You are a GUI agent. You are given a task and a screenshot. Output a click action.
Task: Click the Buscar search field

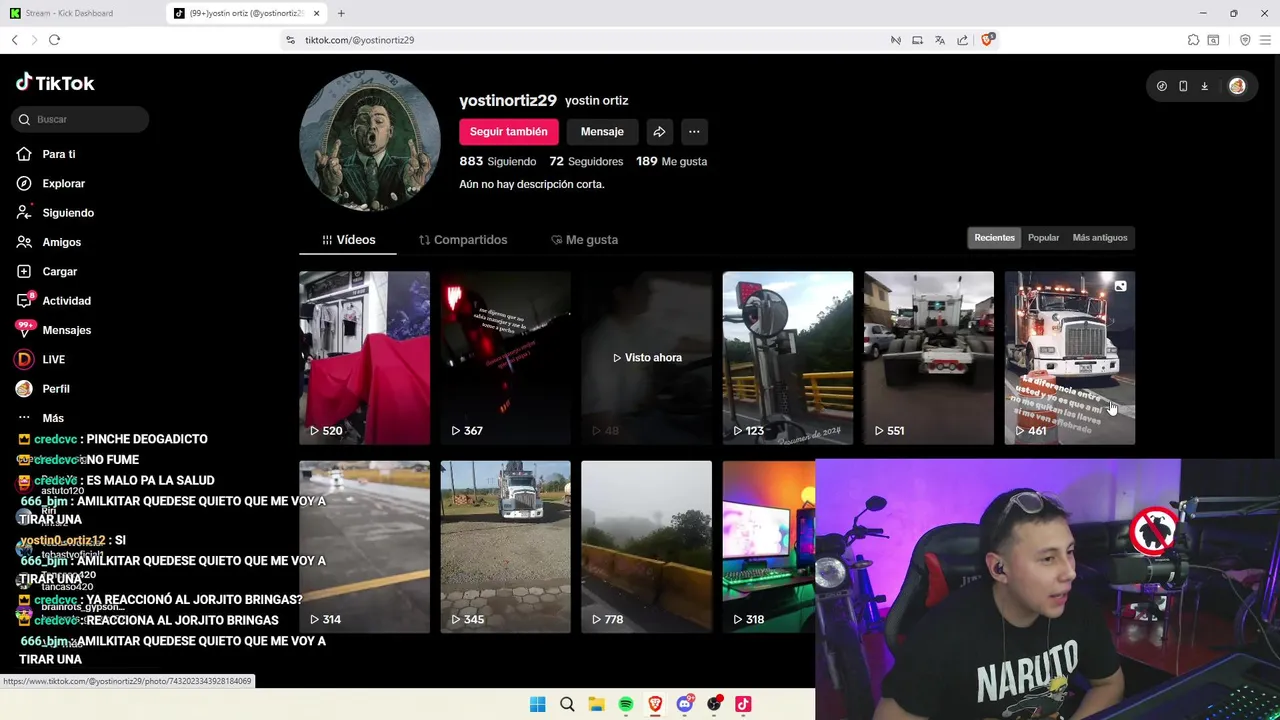81,119
